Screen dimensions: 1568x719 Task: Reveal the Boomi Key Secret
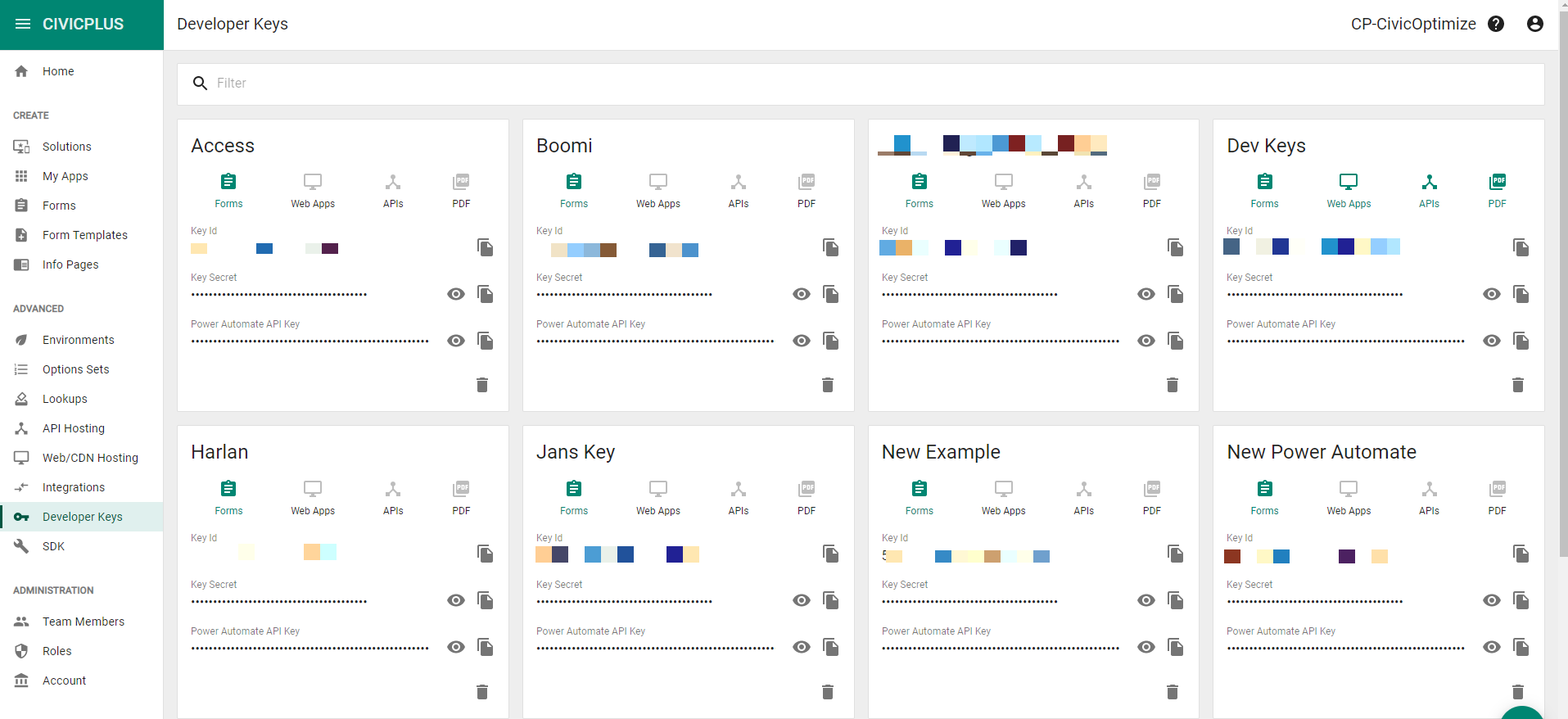point(802,294)
